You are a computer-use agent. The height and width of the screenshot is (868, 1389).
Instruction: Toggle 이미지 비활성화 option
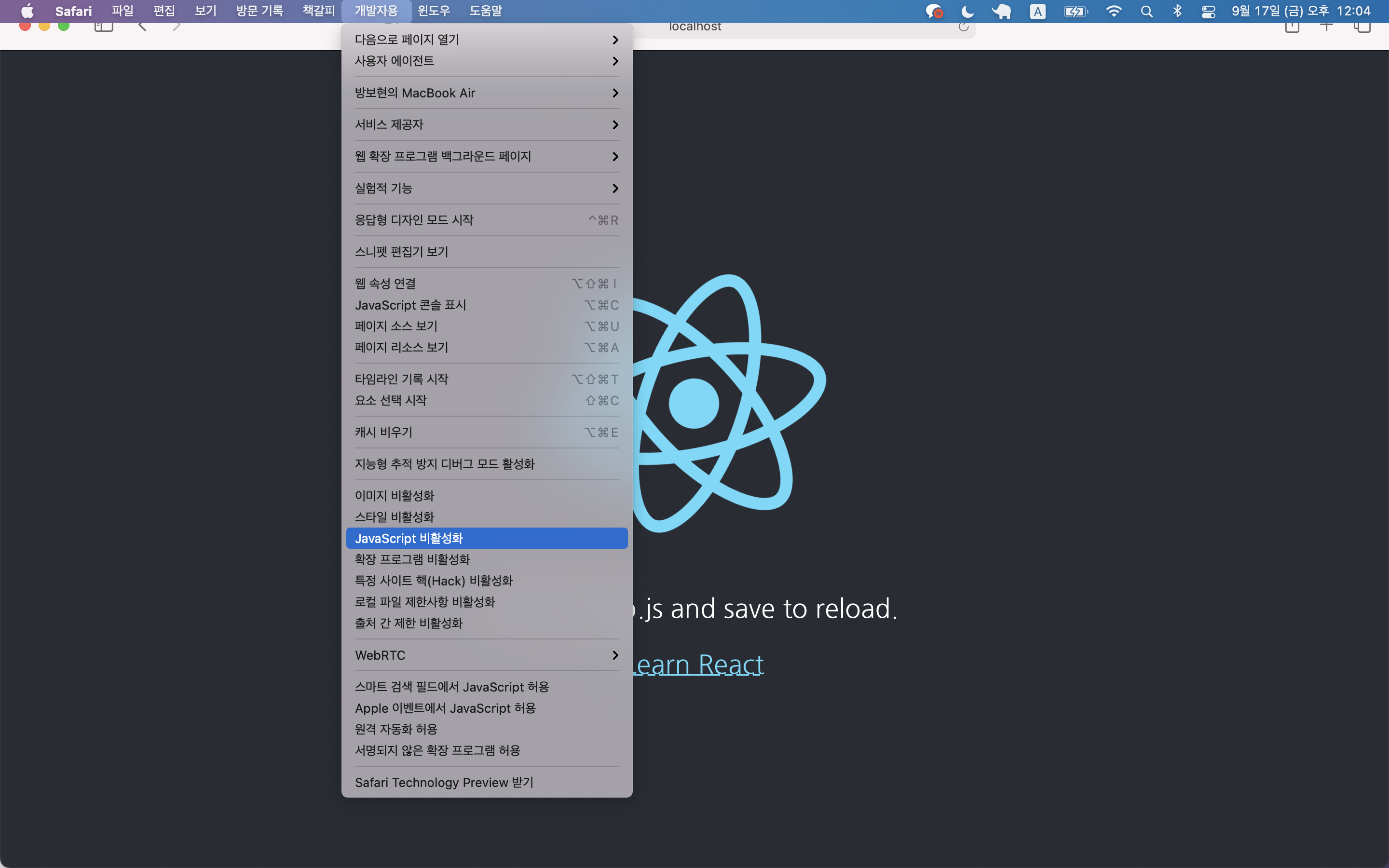395,495
